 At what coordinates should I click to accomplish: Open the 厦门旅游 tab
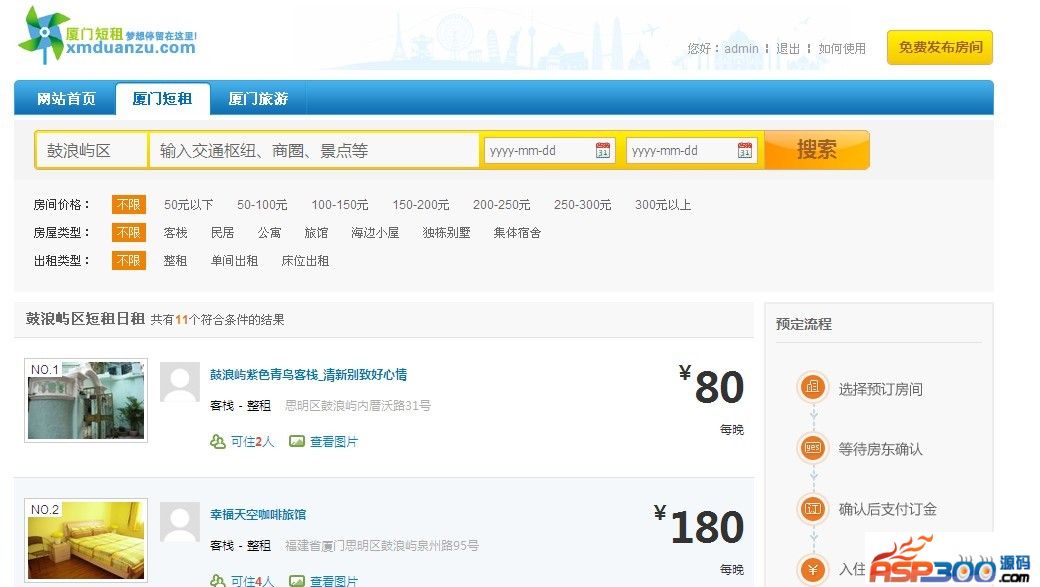[259, 99]
